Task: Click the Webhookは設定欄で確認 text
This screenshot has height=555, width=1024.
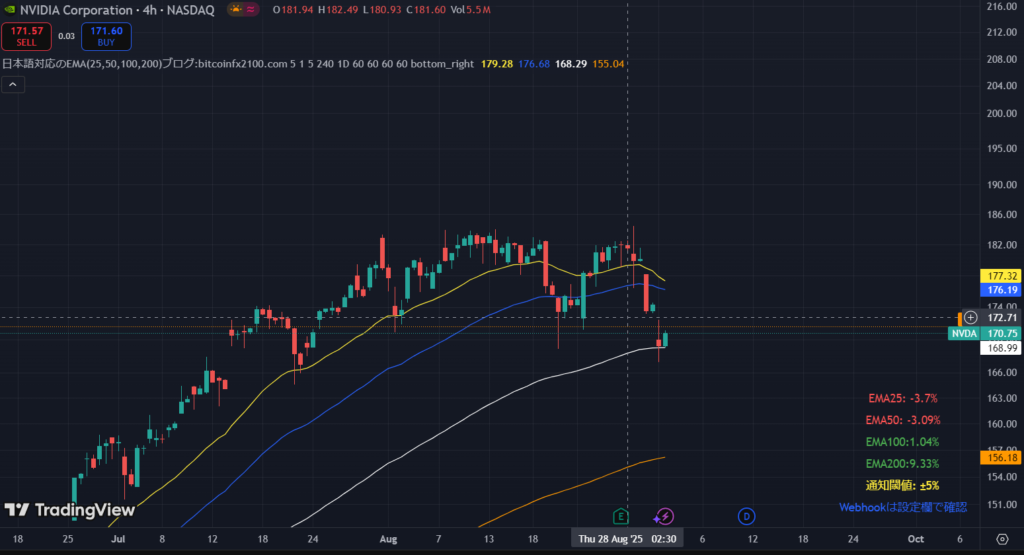Action: [903, 507]
